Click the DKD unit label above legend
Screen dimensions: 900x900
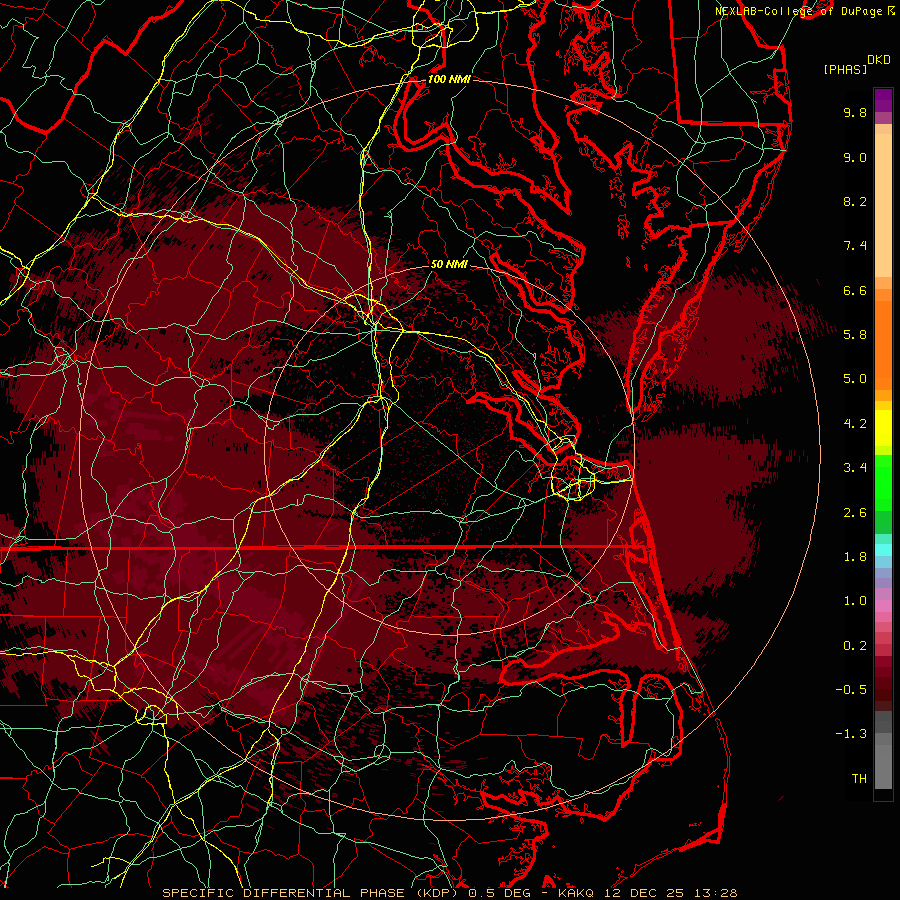[x=879, y=60]
